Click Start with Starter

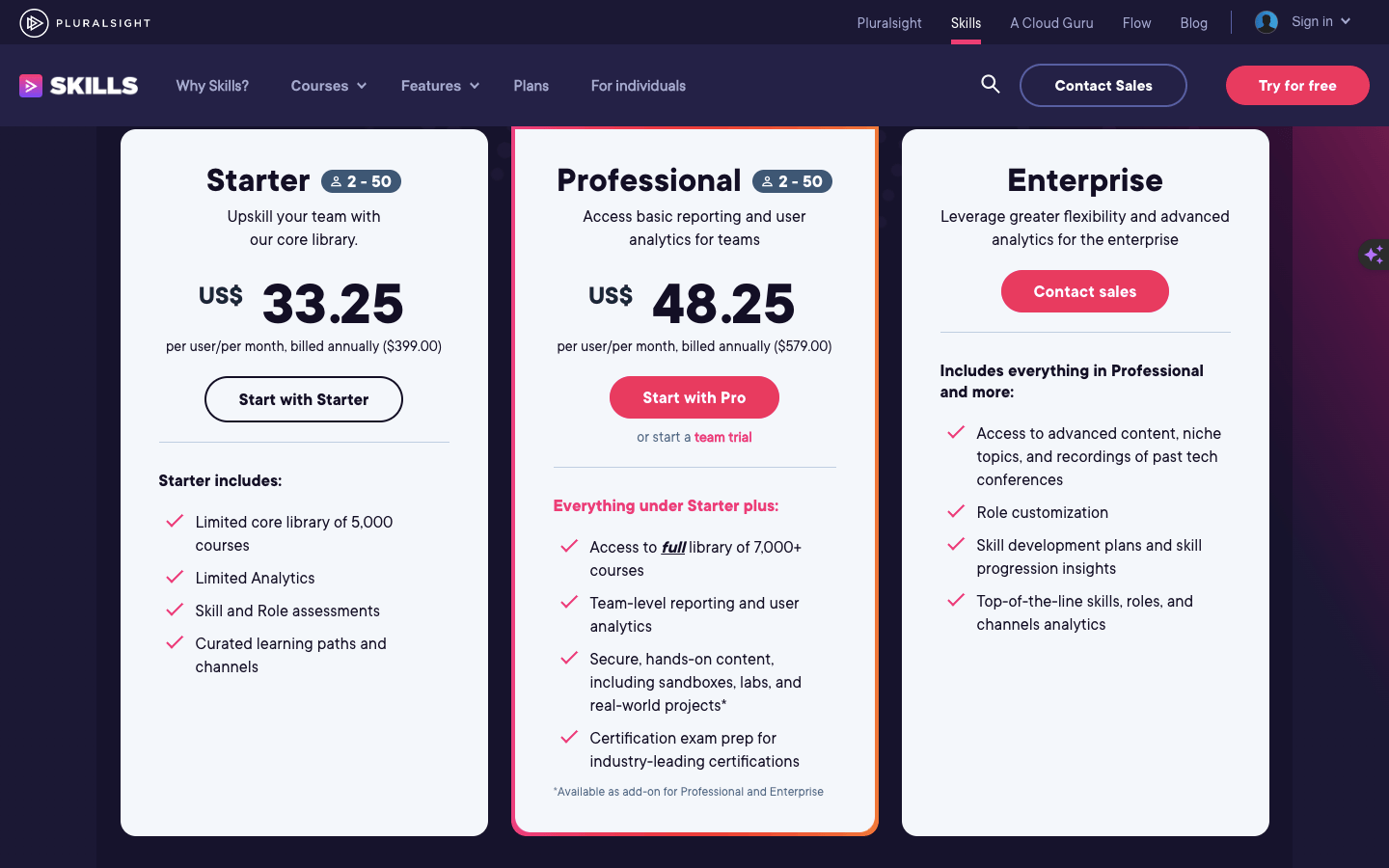(x=303, y=398)
